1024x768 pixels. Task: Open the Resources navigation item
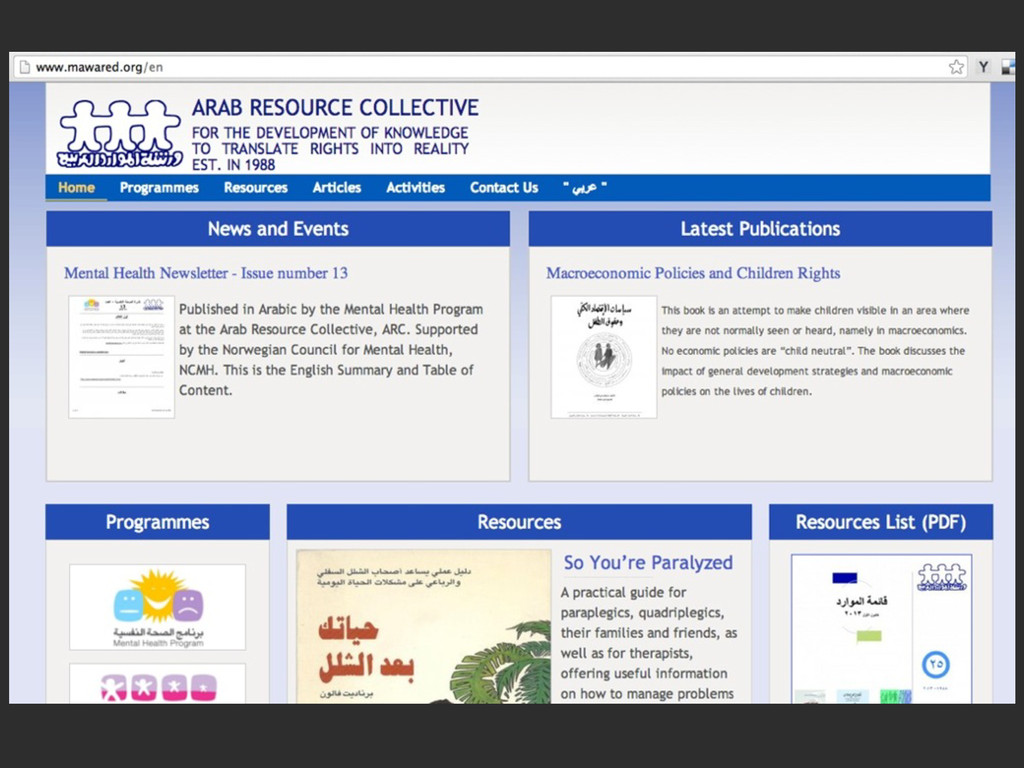(x=255, y=188)
